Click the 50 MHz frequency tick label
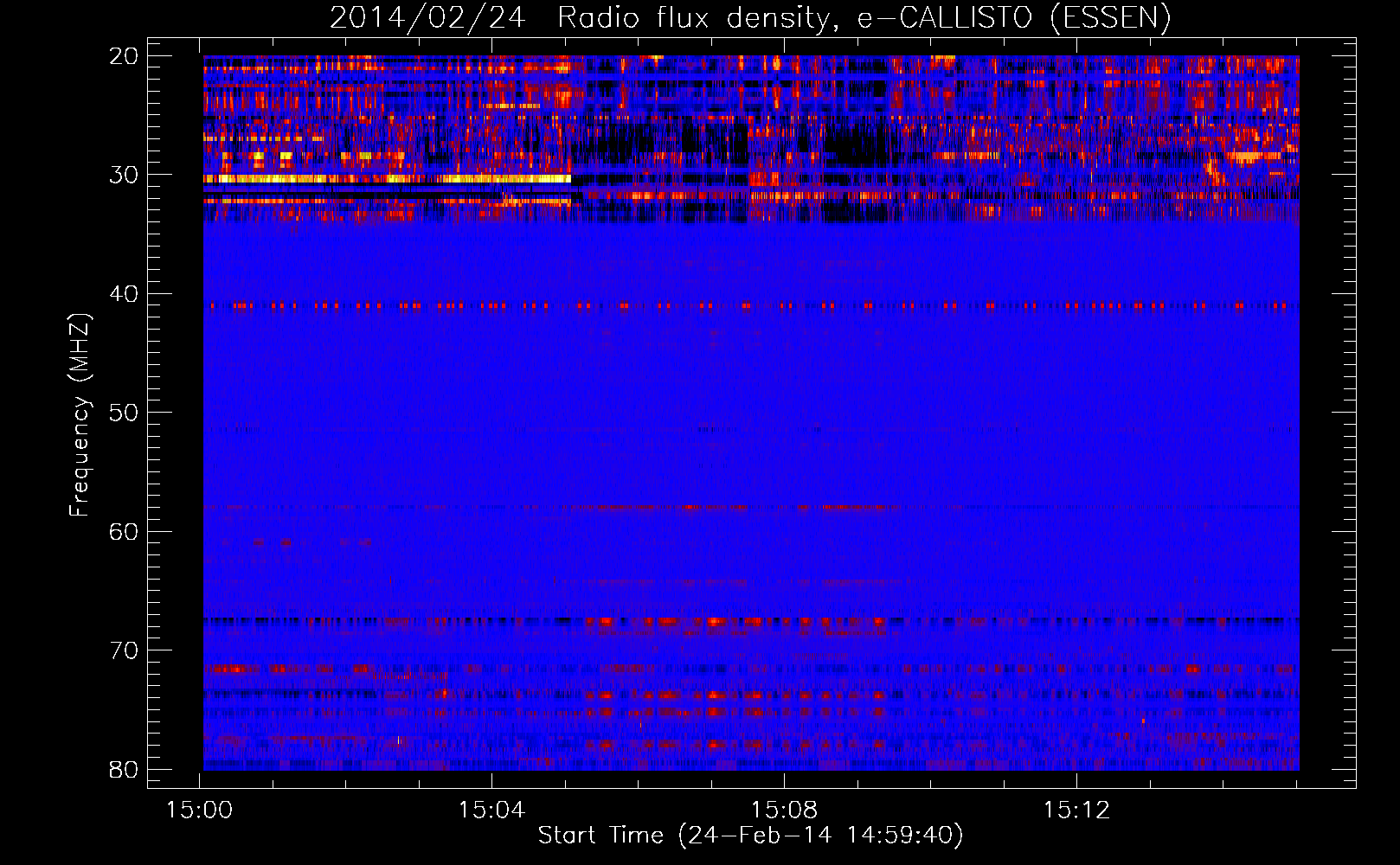Screen dimensions: 1400x865 tap(124, 413)
